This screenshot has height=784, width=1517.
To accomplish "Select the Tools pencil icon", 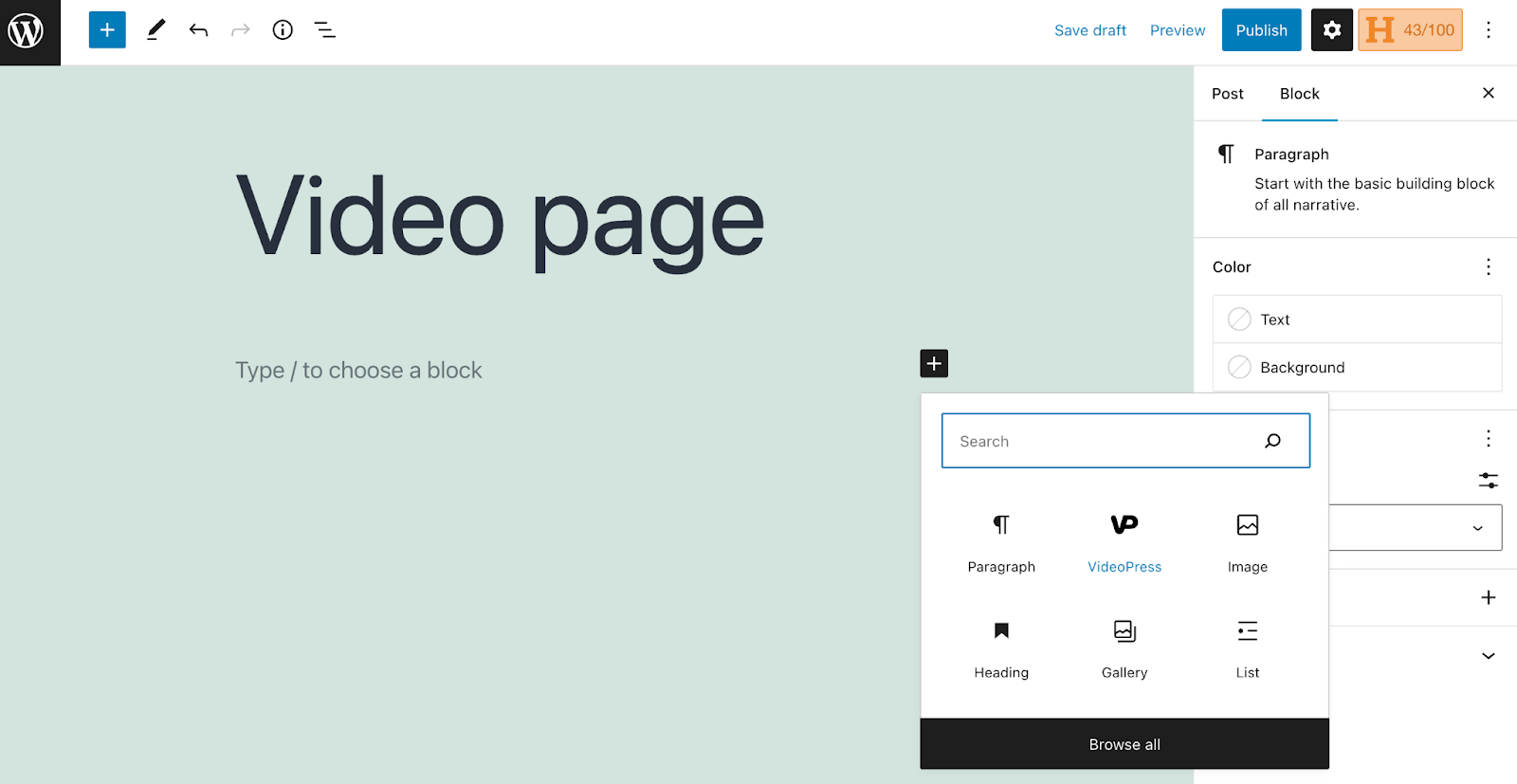I will click(x=156, y=30).
